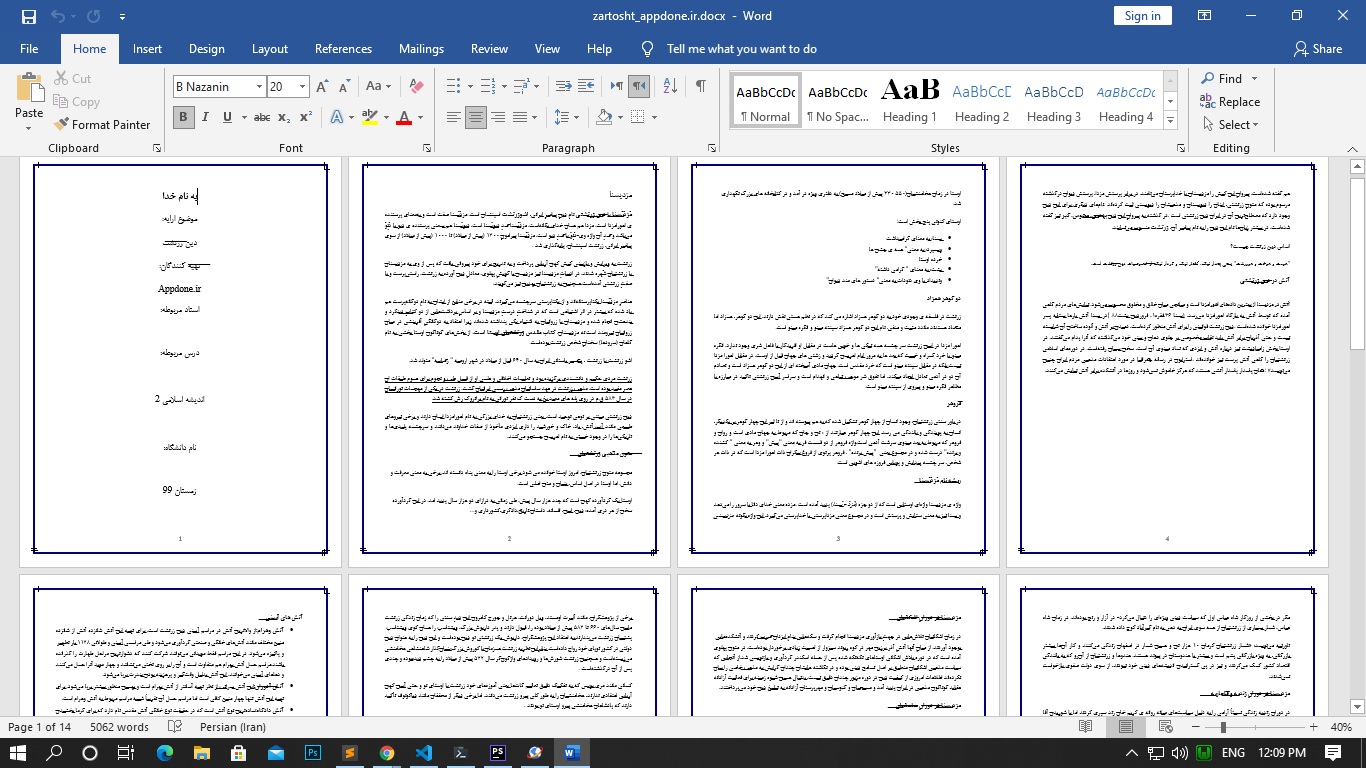Image resolution: width=1366 pixels, height=768 pixels.
Task: Apply subscript formatting
Action: click(x=283, y=118)
